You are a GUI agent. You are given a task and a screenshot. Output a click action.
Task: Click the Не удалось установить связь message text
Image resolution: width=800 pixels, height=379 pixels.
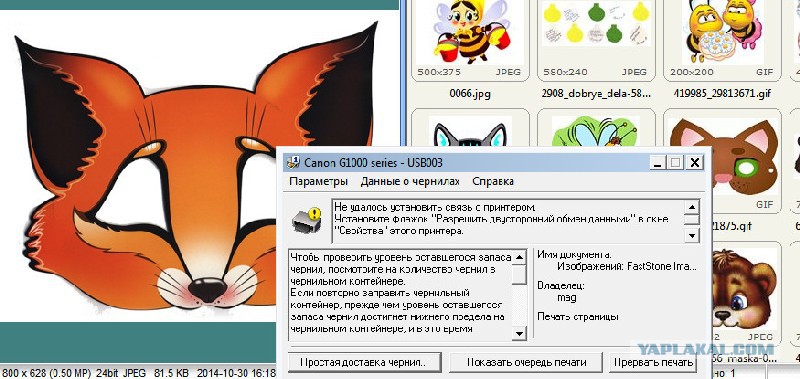pyautogui.click(x=435, y=207)
